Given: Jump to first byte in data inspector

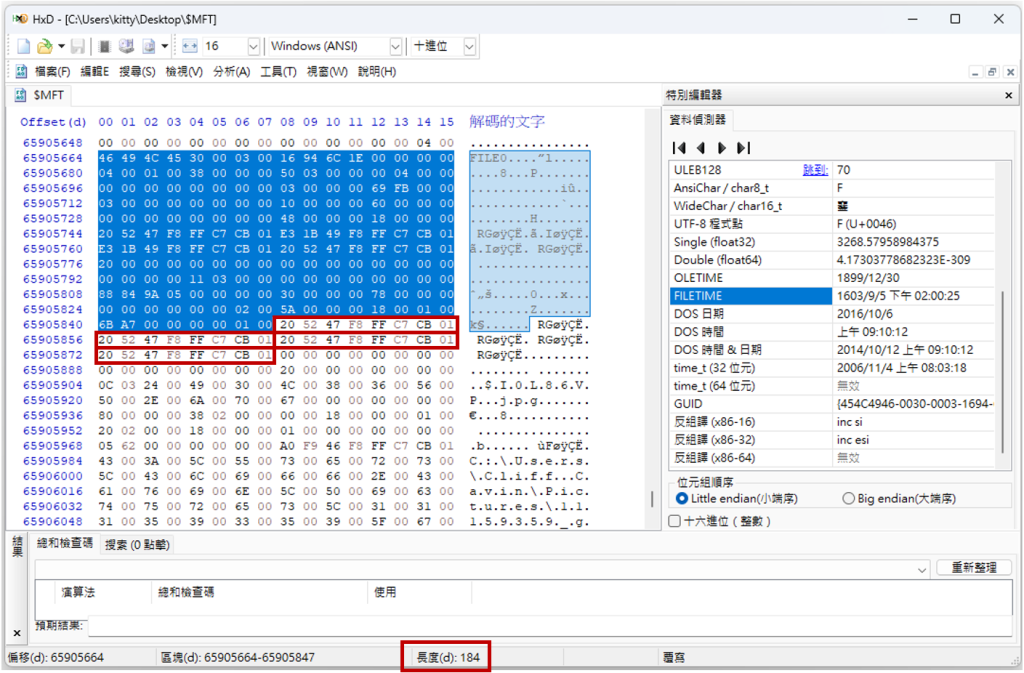Looking at the screenshot, I should click(x=679, y=148).
